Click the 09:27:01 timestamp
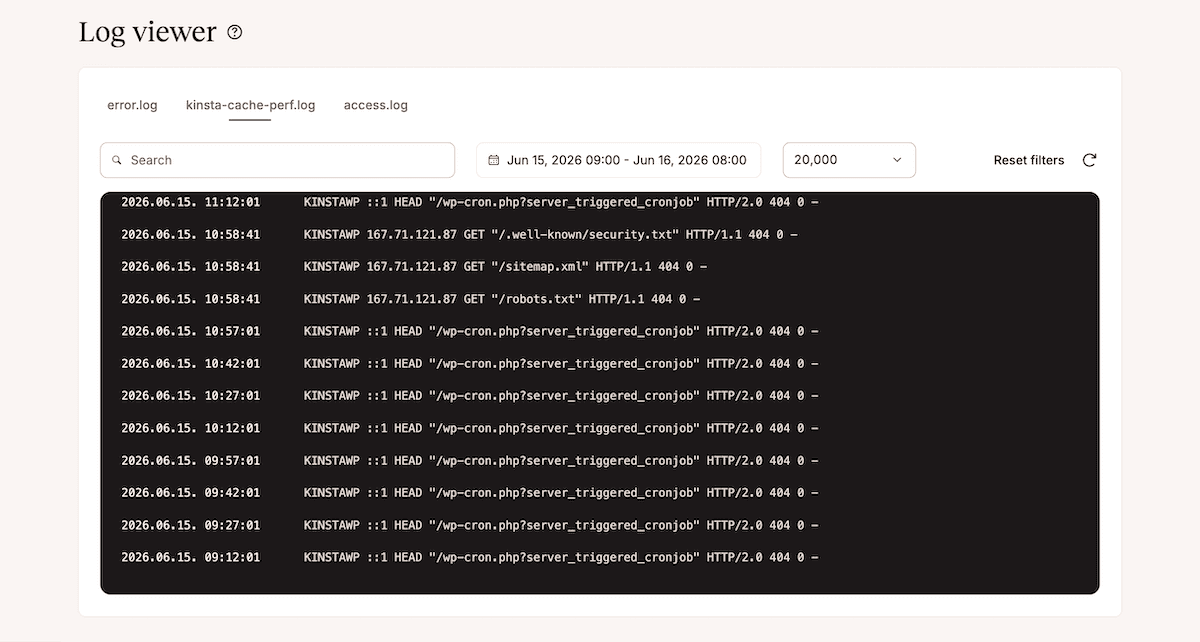The width and height of the screenshot is (1200, 642). point(190,525)
